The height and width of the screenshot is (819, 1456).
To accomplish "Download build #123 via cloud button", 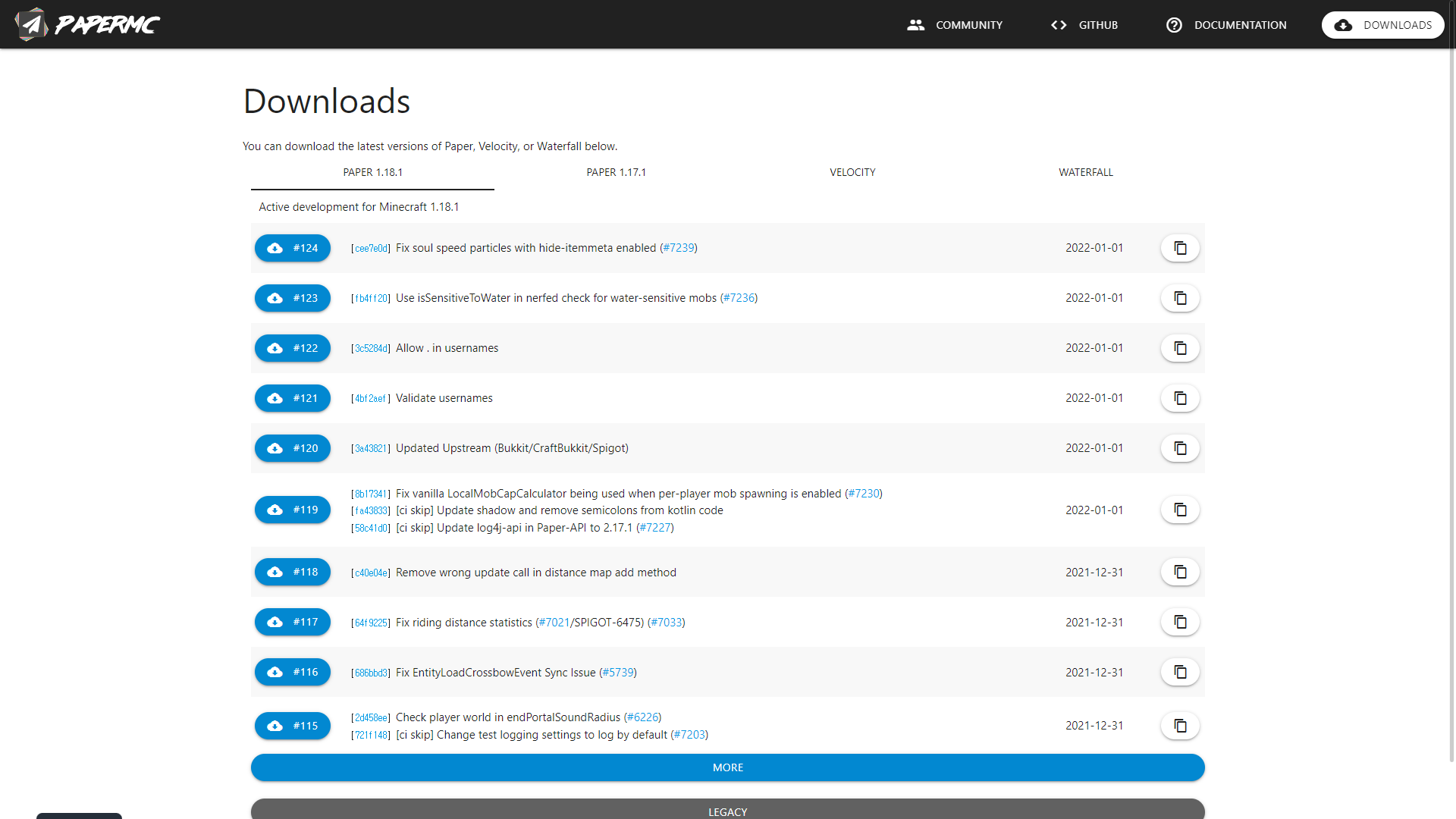I will click(x=293, y=298).
